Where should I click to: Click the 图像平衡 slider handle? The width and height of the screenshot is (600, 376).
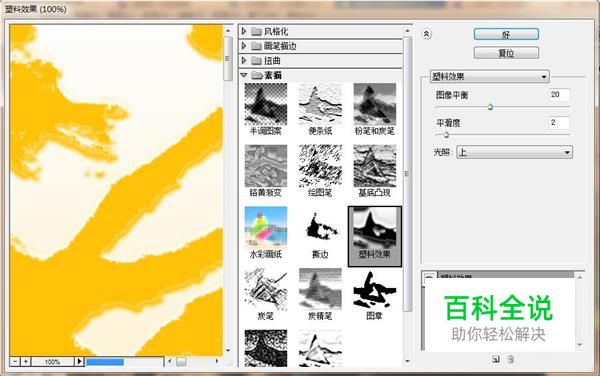pyautogui.click(x=490, y=107)
